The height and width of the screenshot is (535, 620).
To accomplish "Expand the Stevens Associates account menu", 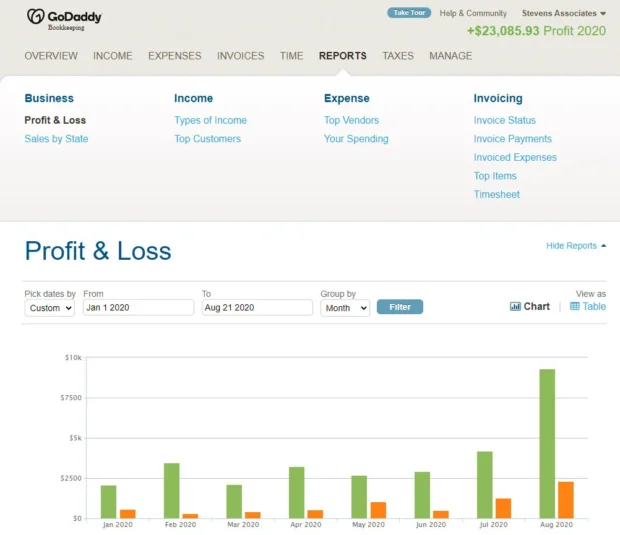I will (563, 13).
